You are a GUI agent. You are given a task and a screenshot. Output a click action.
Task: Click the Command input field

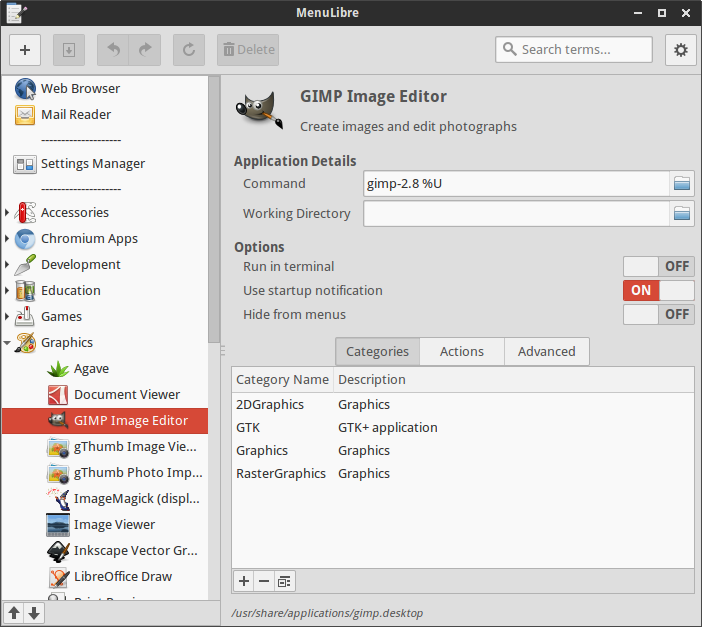(x=517, y=183)
